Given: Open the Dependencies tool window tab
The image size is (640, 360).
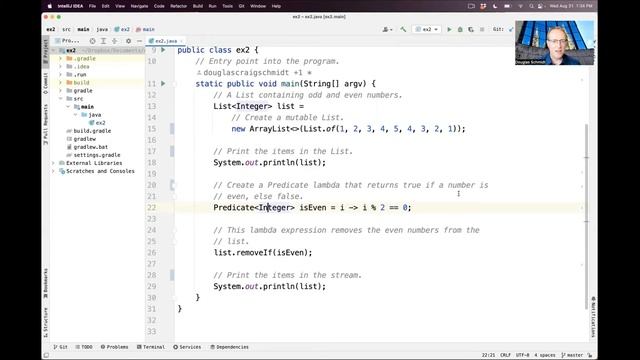Looking at the screenshot, I should (x=229, y=347).
